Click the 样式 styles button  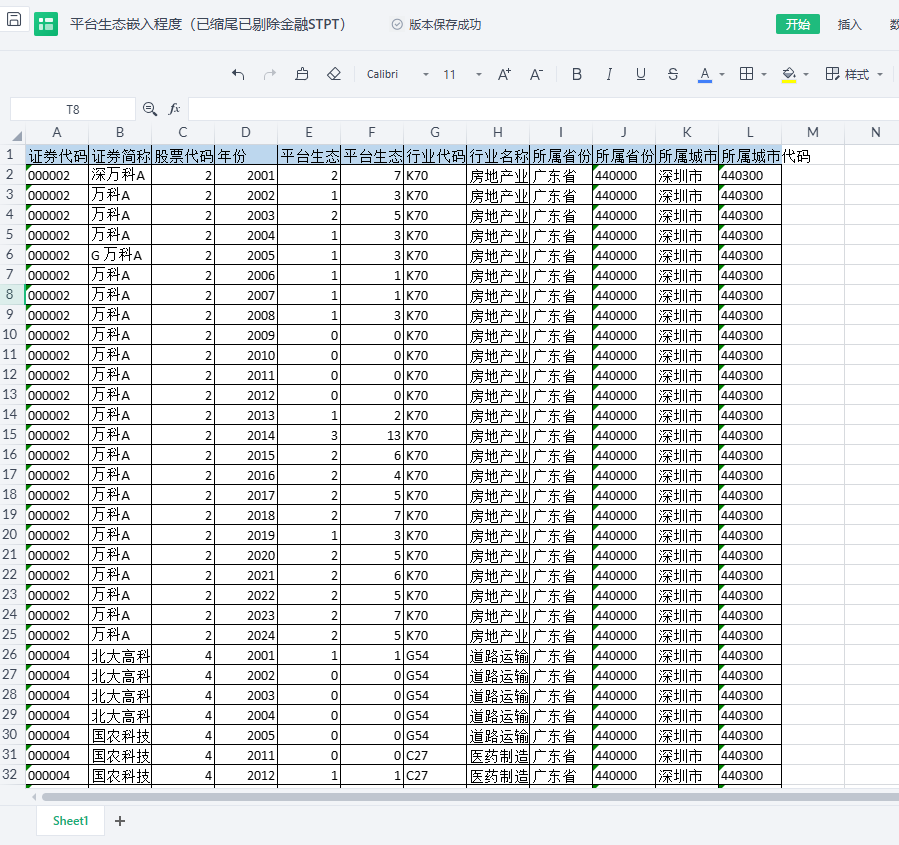coord(847,74)
